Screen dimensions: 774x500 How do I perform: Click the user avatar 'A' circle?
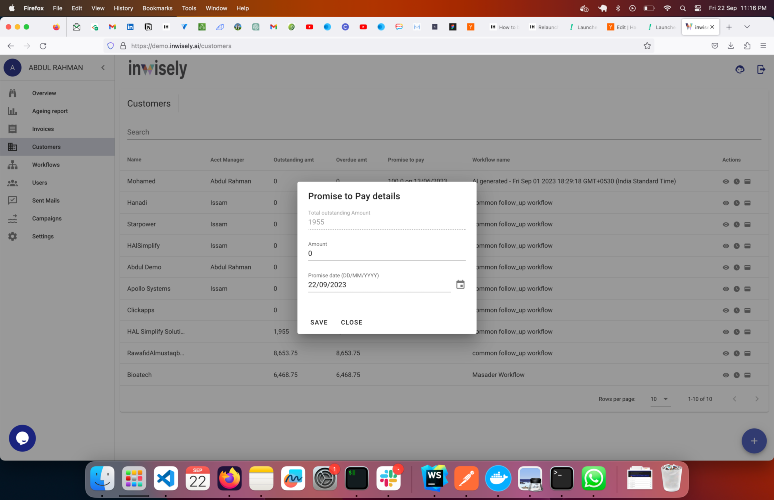[12, 68]
